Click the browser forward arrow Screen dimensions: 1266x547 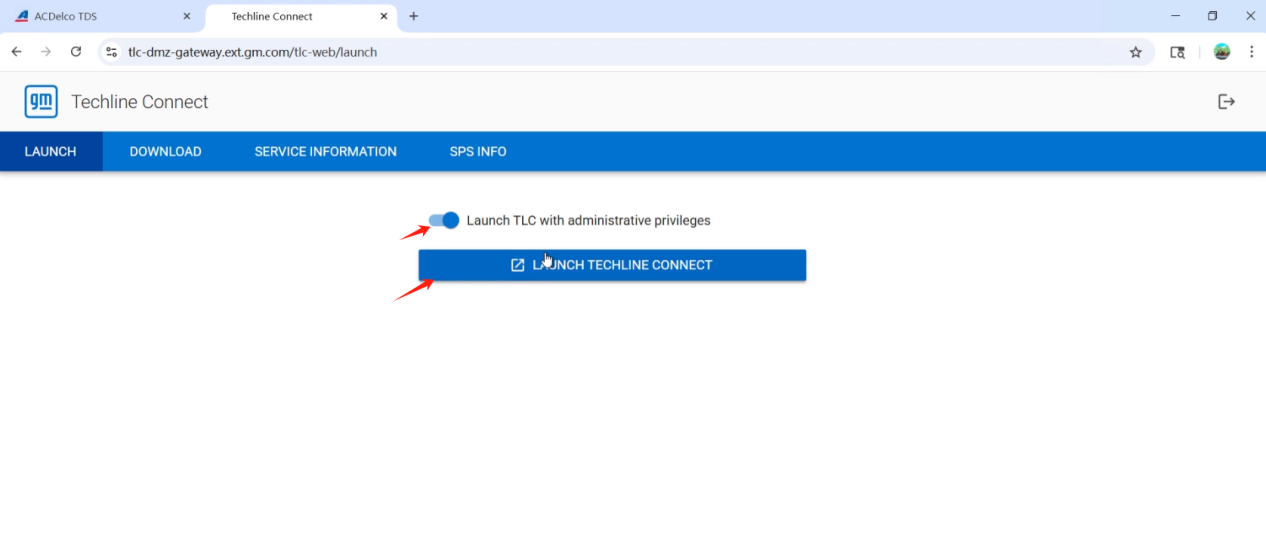46,52
